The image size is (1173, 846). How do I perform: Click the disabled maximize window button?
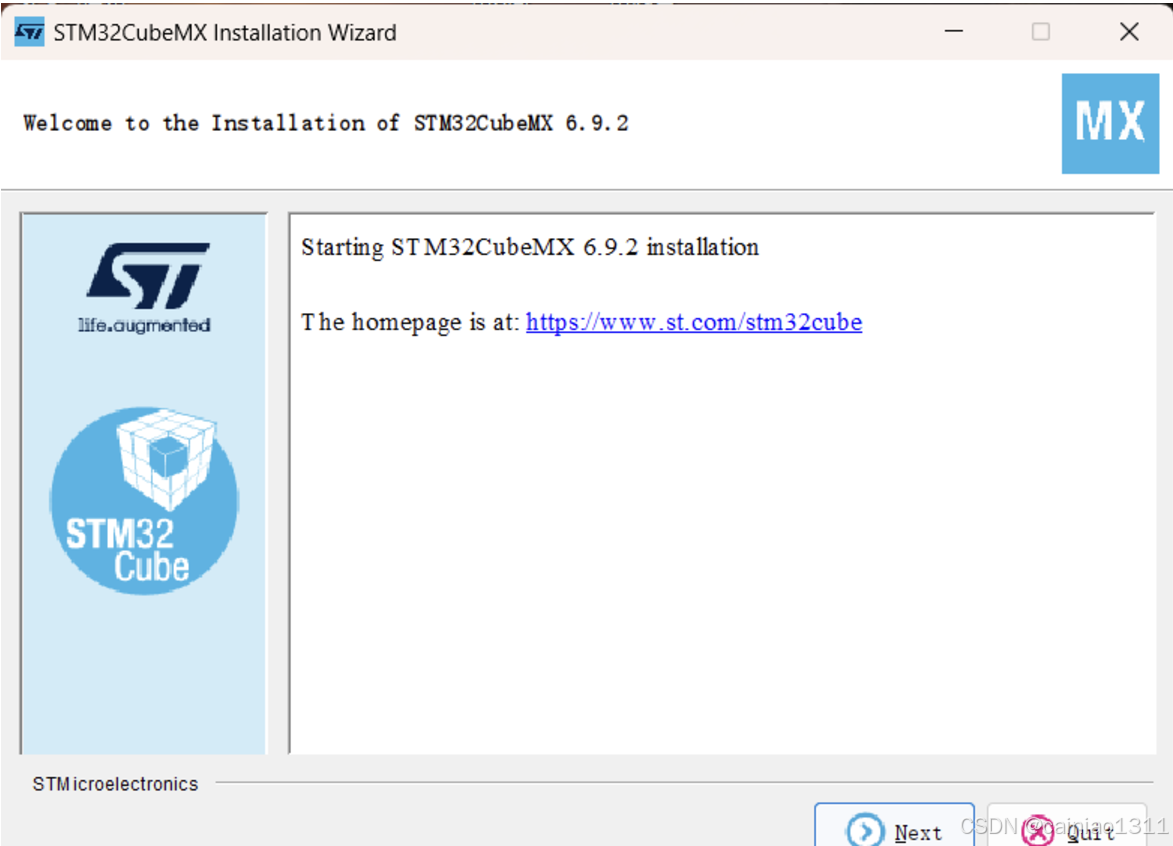pos(1041,31)
